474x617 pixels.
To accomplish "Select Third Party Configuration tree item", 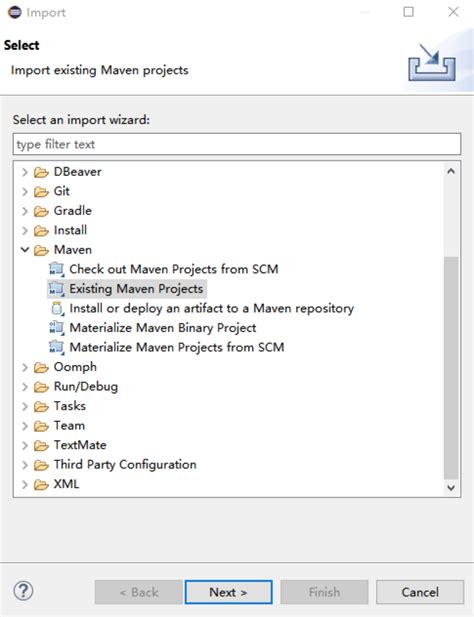I will coord(125,465).
